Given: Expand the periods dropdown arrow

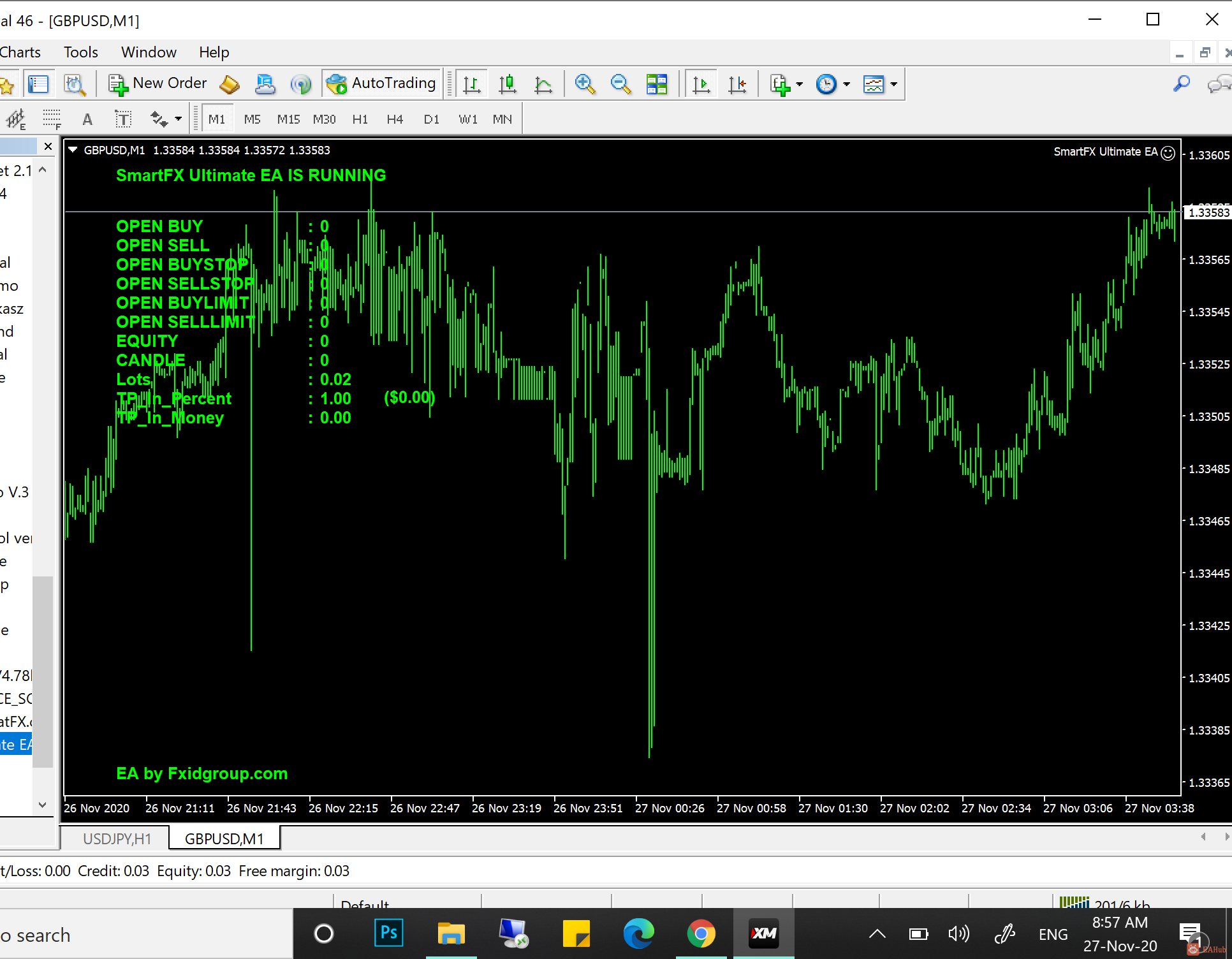Looking at the screenshot, I should click(847, 84).
